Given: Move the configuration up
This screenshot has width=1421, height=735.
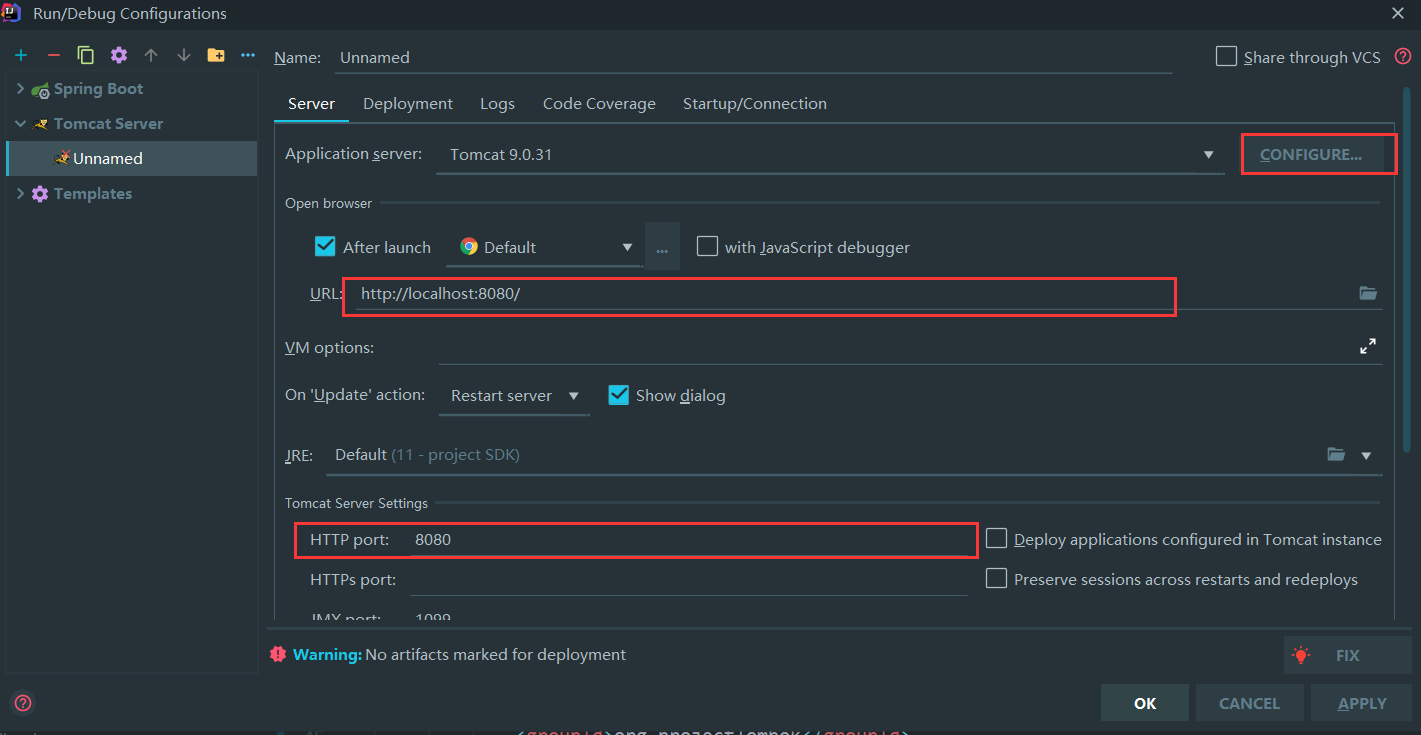Looking at the screenshot, I should (151, 55).
